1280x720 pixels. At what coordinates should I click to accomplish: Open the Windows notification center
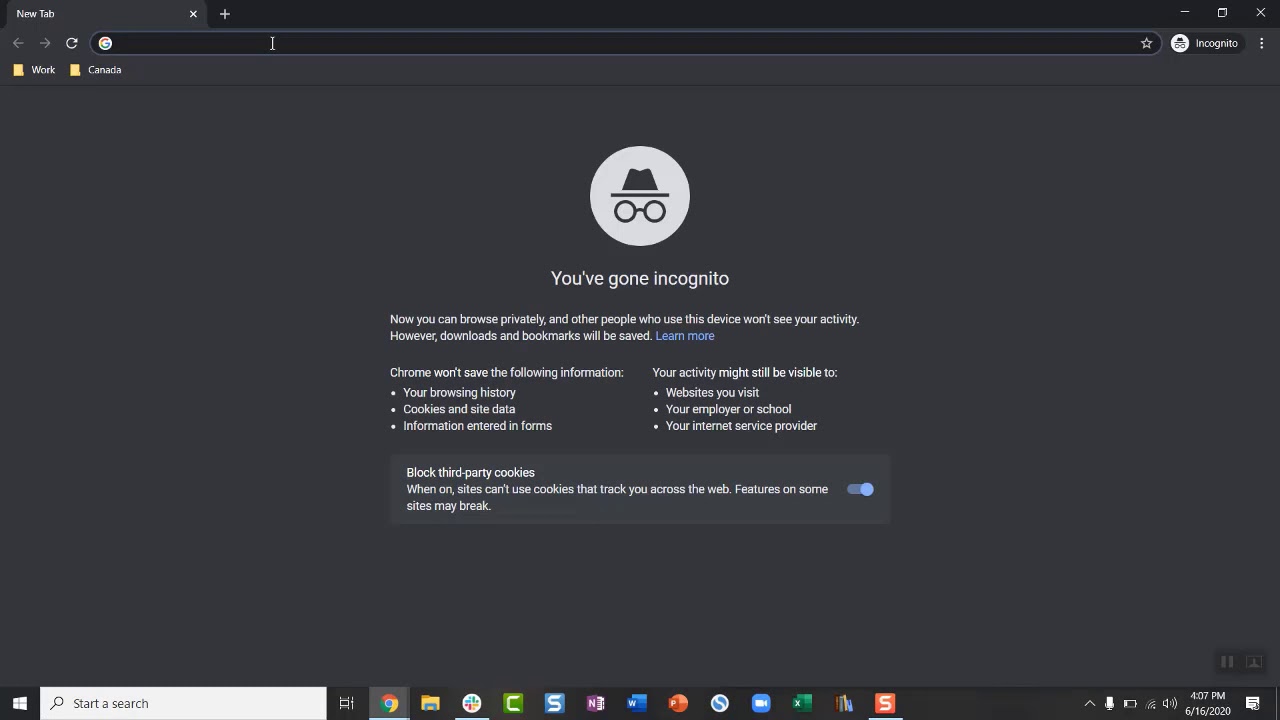tap(1253, 703)
